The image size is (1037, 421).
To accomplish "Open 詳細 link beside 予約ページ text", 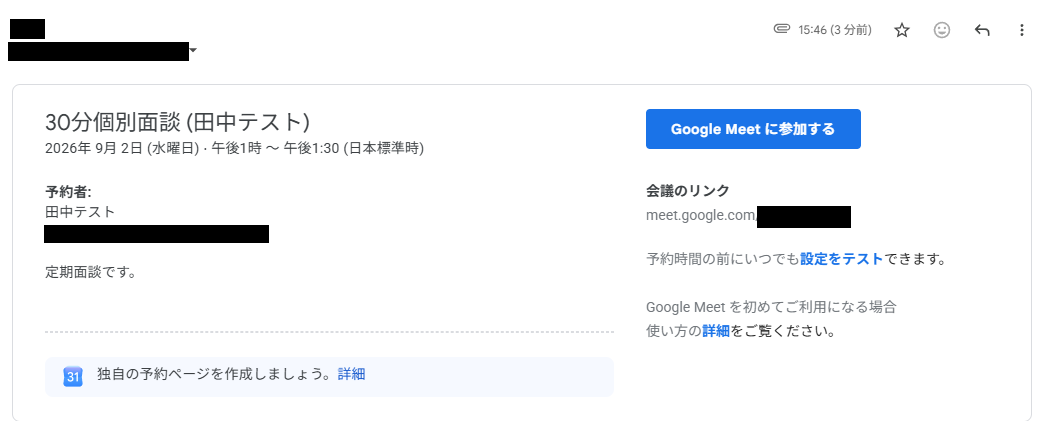I will 351,375.
